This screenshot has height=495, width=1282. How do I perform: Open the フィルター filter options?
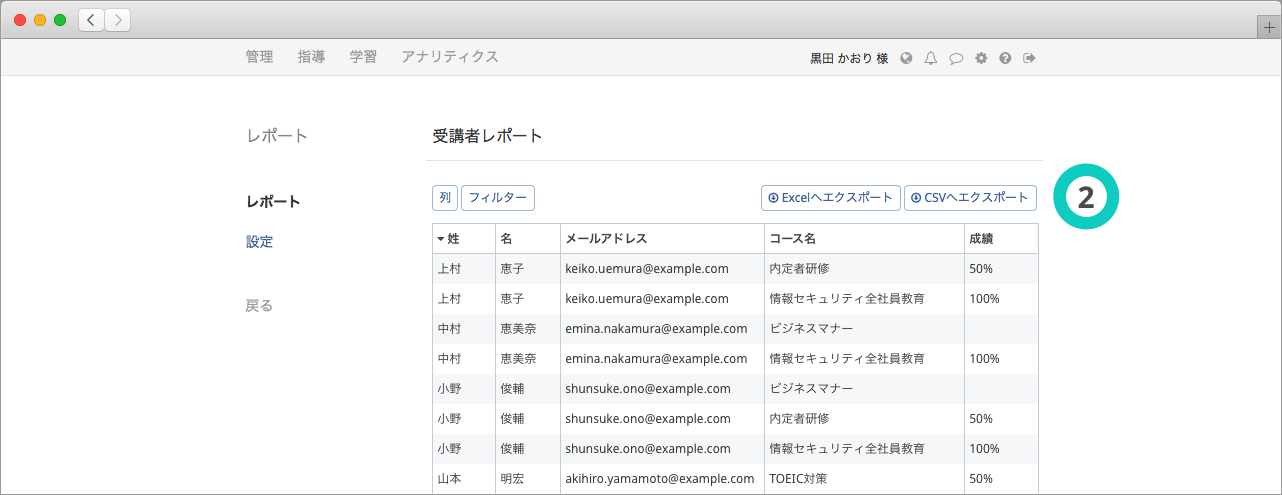498,198
